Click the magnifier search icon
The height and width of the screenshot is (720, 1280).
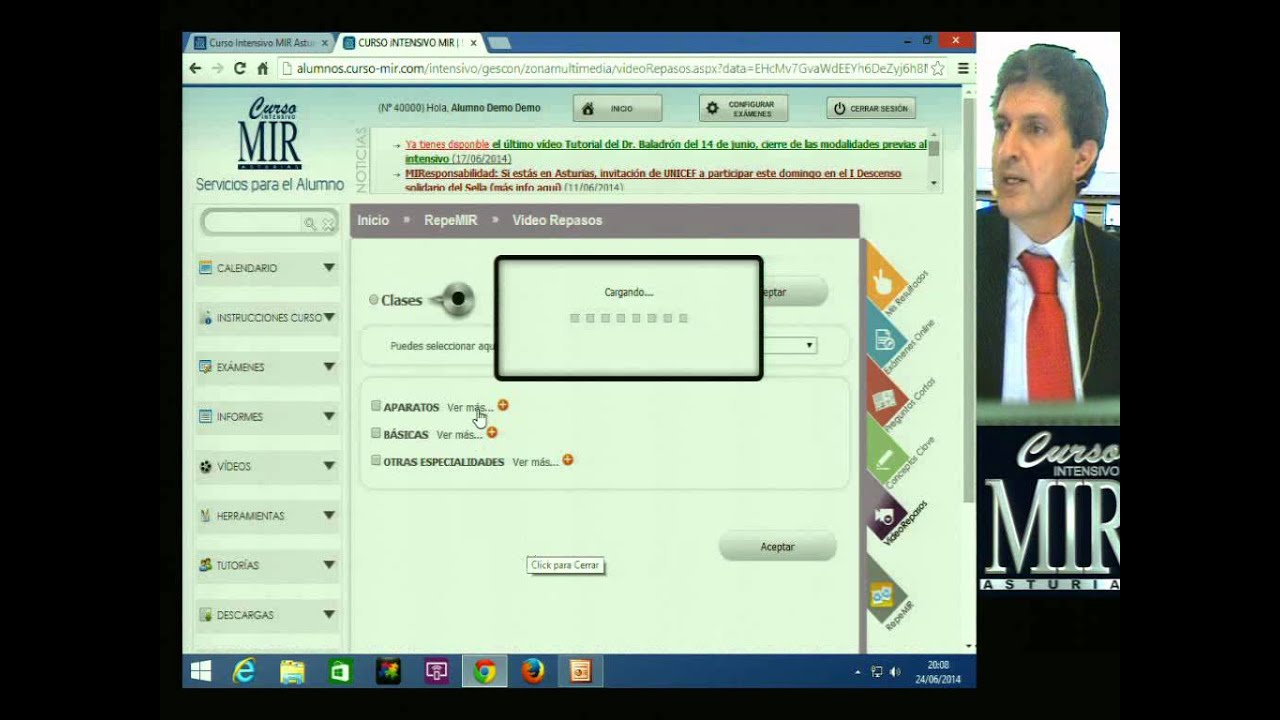tap(311, 224)
